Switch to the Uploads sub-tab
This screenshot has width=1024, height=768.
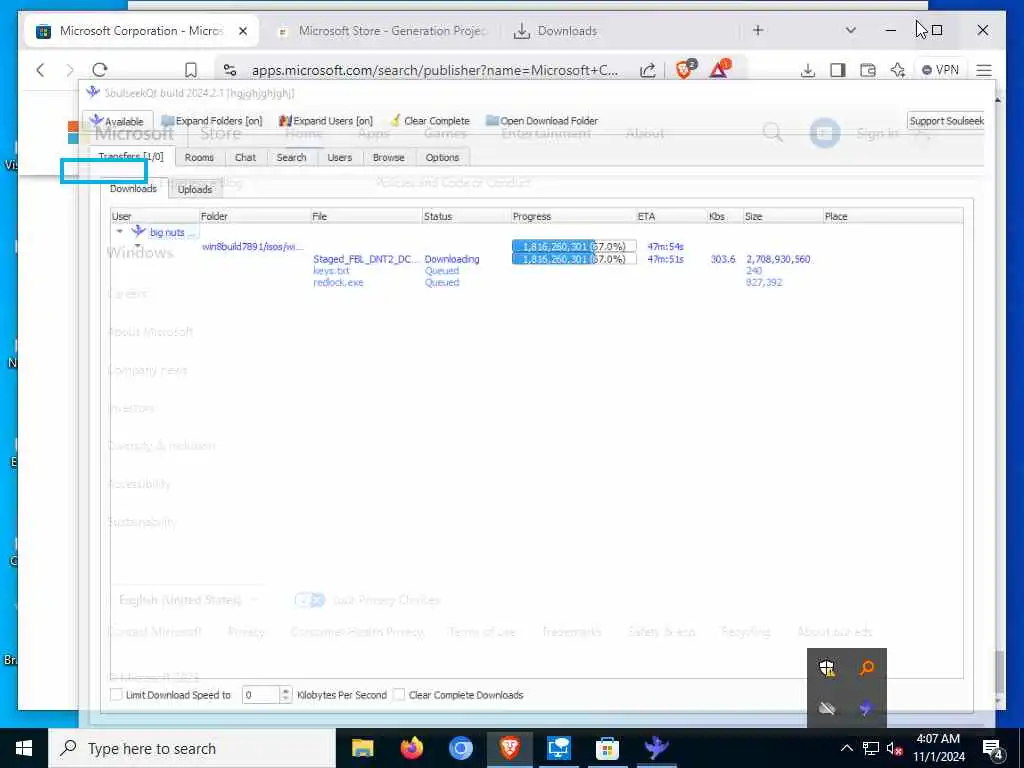(x=195, y=189)
